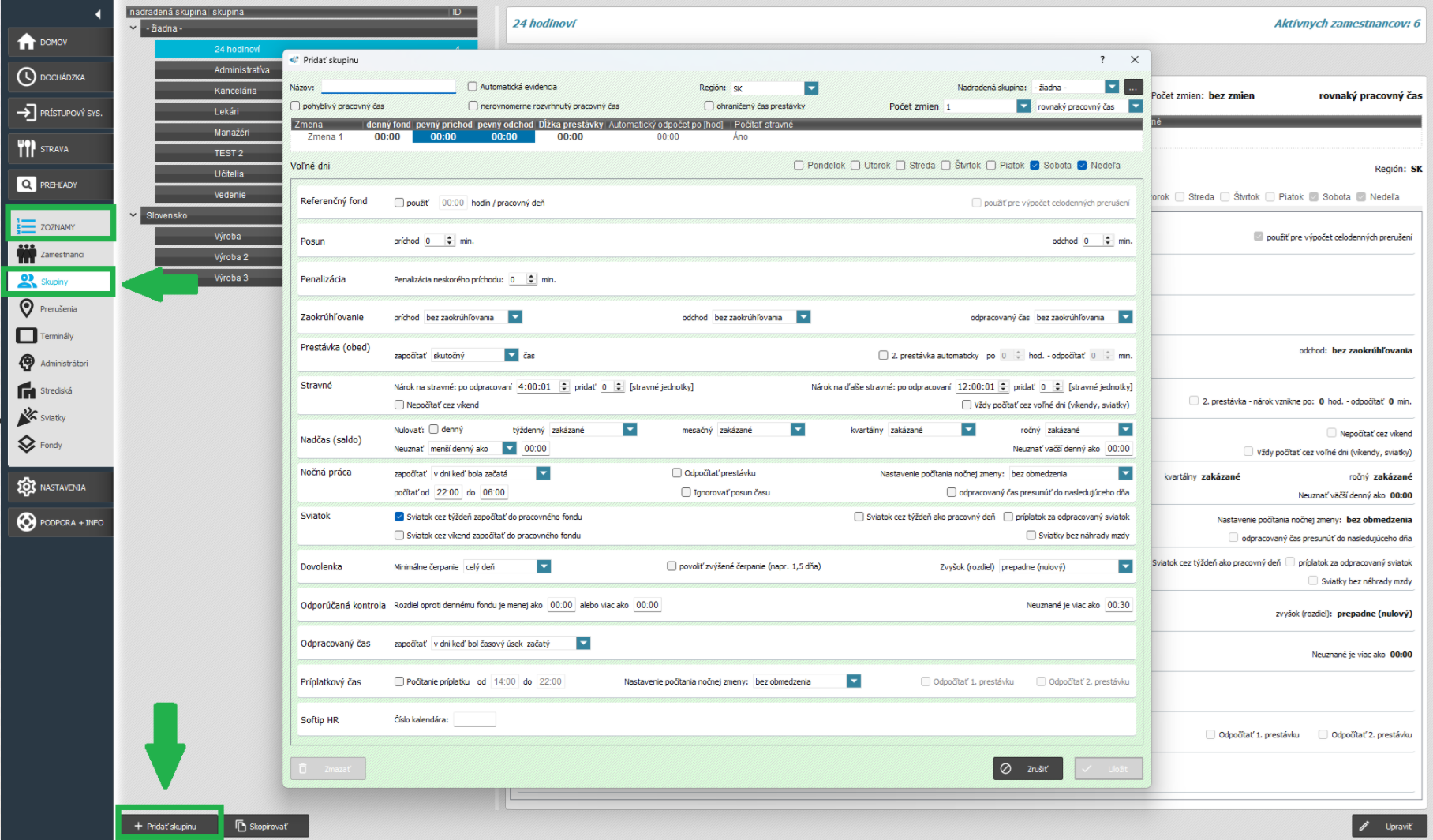
Task: Open Dovolenka Minimálne čerpanie dropdown
Action: 544,566
